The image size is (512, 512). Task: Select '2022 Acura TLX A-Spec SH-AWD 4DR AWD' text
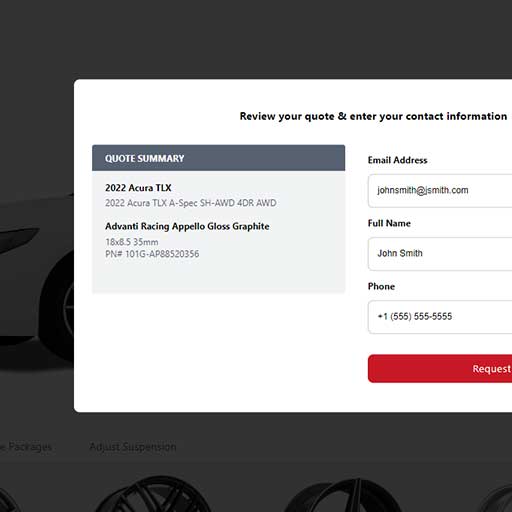tap(191, 203)
